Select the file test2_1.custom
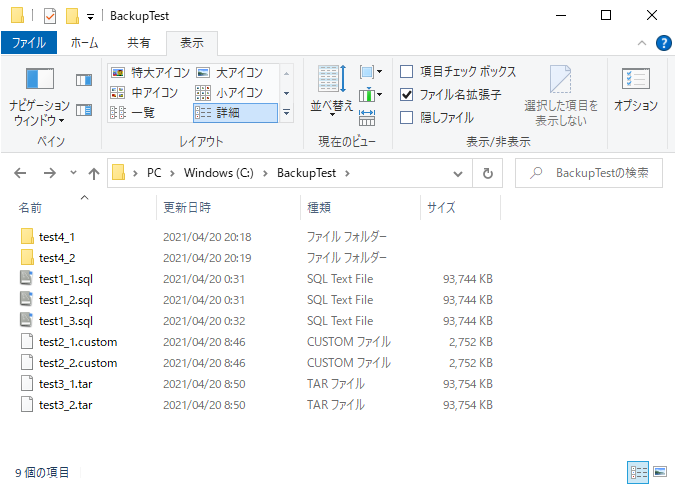 click(78, 342)
